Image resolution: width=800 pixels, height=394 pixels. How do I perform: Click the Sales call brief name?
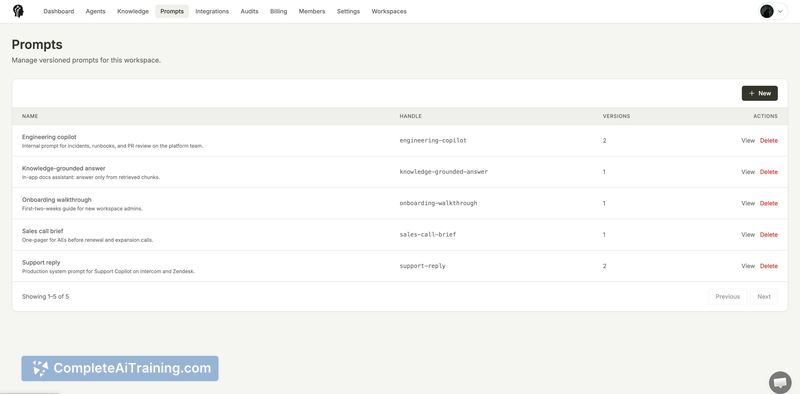click(x=42, y=231)
